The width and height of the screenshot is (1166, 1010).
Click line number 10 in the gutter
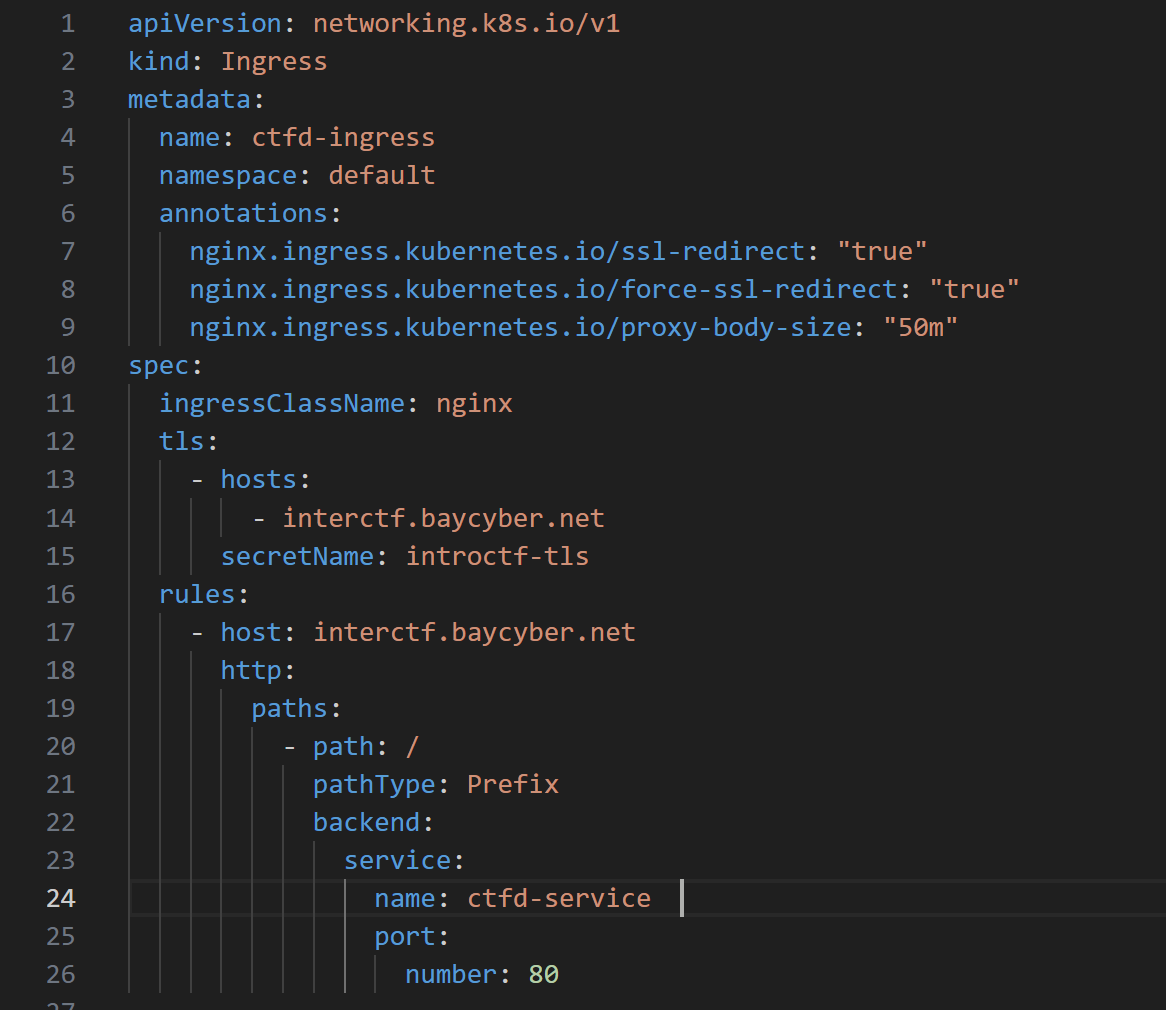point(61,366)
